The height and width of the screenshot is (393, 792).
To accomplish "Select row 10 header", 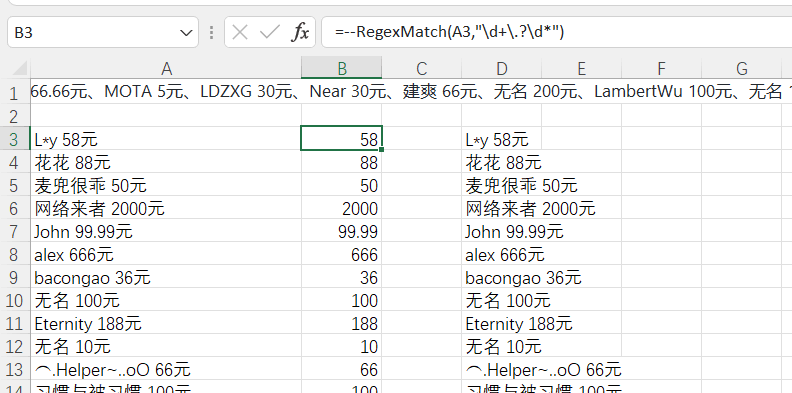I will pos(14,300).
